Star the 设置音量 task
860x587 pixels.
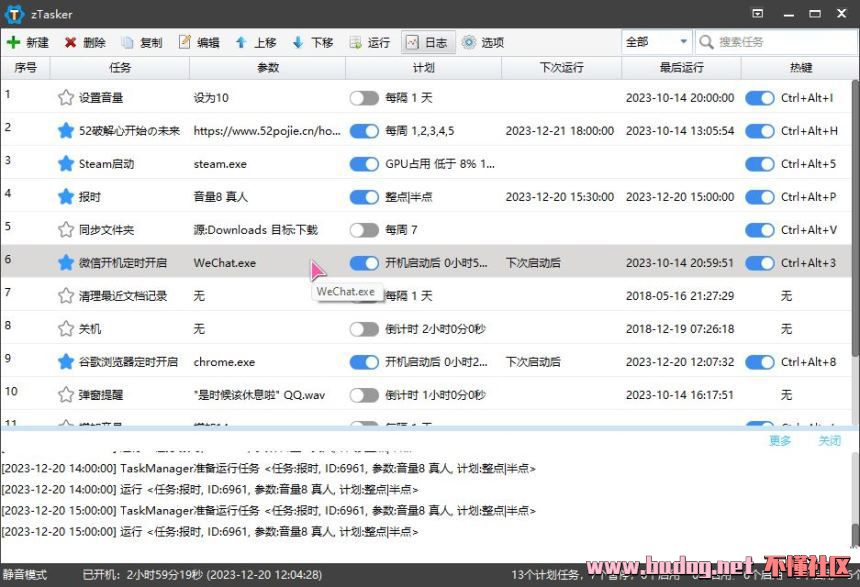[66, 98]
